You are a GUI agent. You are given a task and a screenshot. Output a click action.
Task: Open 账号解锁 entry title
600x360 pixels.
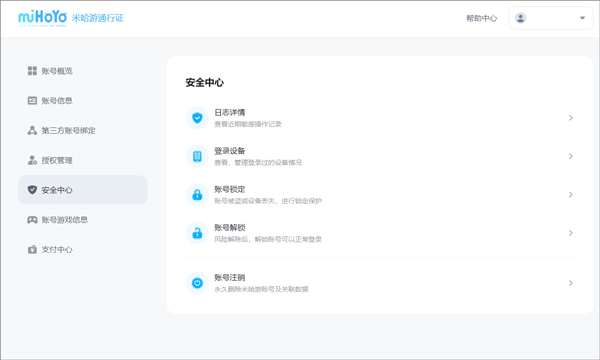[230, 228]
